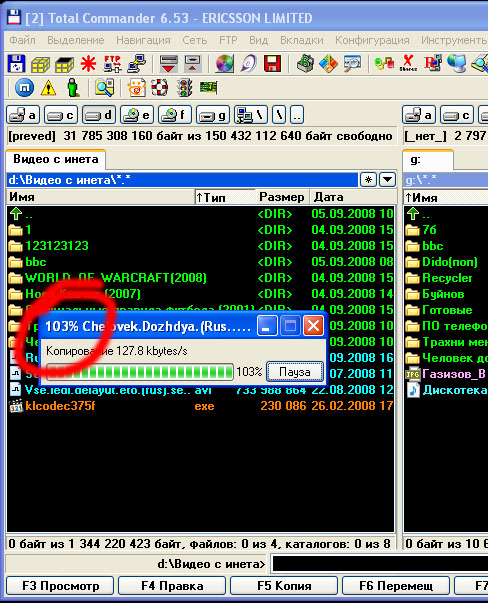Open the Конфигурация menu
488x603 pixels.
[372, 40]
